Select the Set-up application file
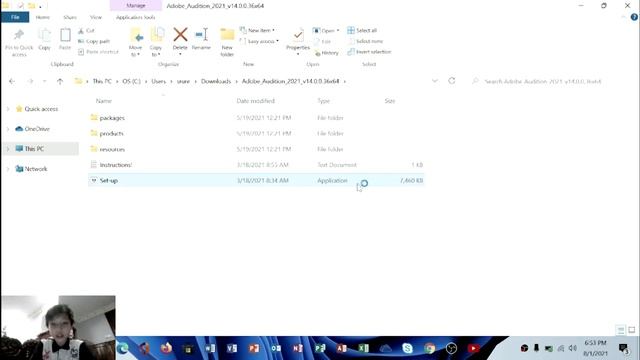Viewport: 640px width, 360px height. point(256,180)
